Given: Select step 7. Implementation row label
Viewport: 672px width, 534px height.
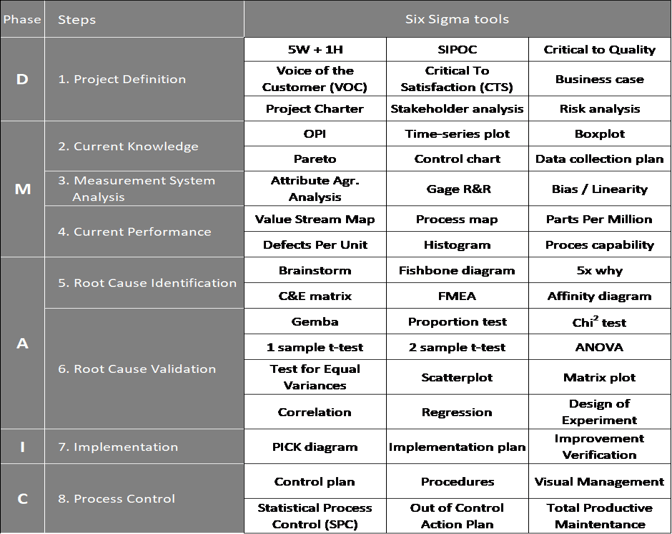Looking at the screenshot, I should pos(118,447).
